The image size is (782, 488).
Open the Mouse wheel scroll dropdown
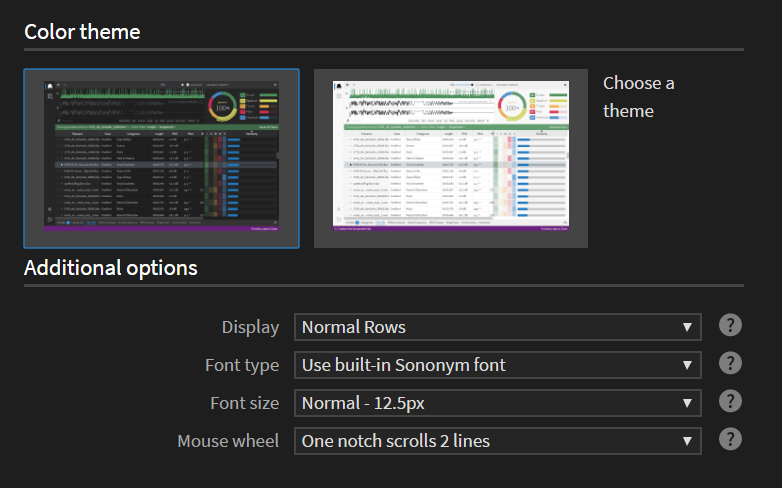click(498, 441)
